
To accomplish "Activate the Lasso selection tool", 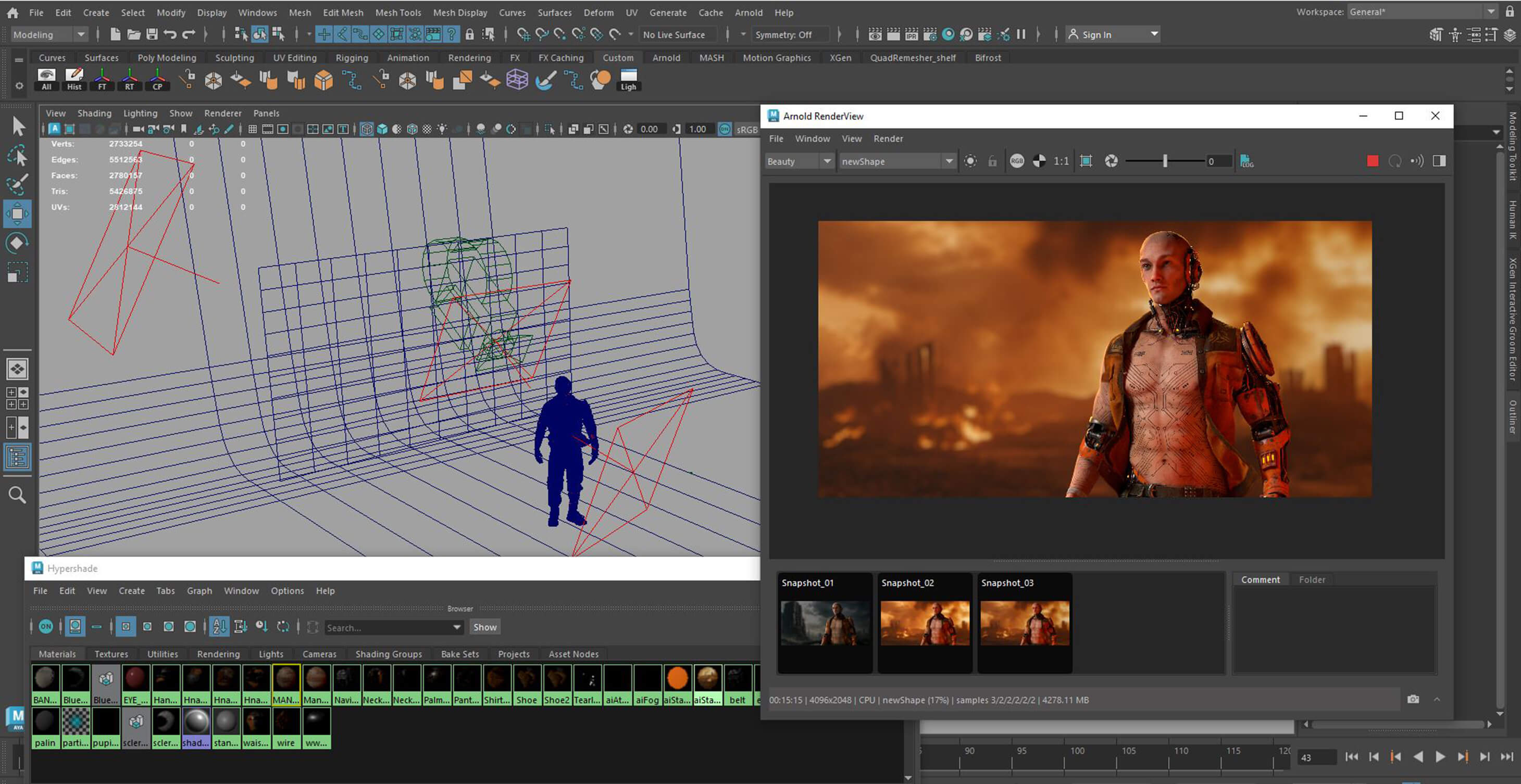I will 18,156.
